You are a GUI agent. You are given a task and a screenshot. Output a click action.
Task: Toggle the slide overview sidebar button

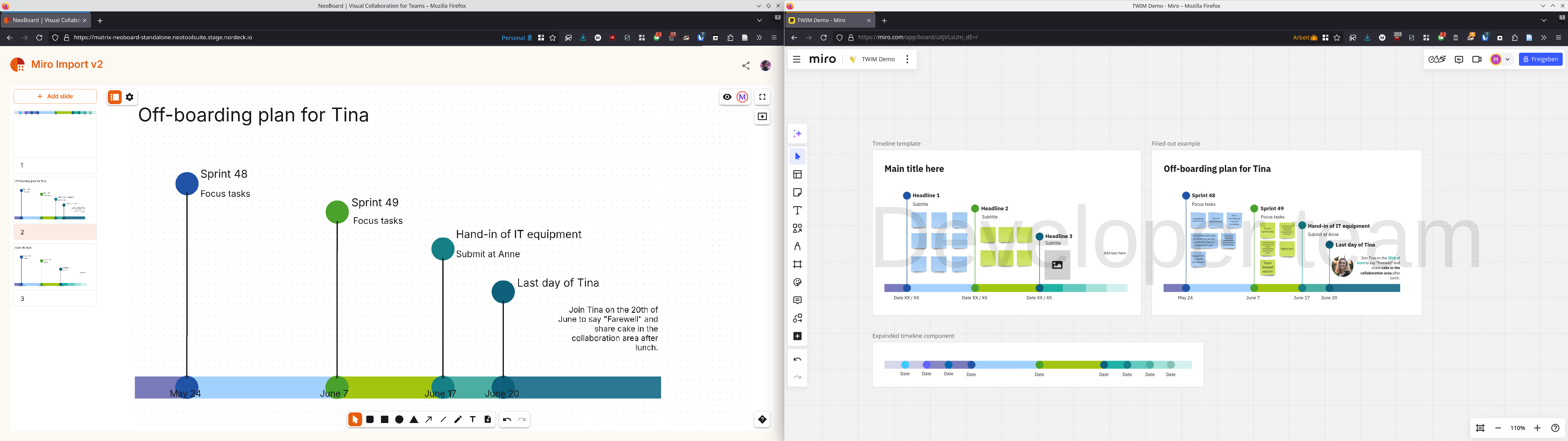(114, 97)
